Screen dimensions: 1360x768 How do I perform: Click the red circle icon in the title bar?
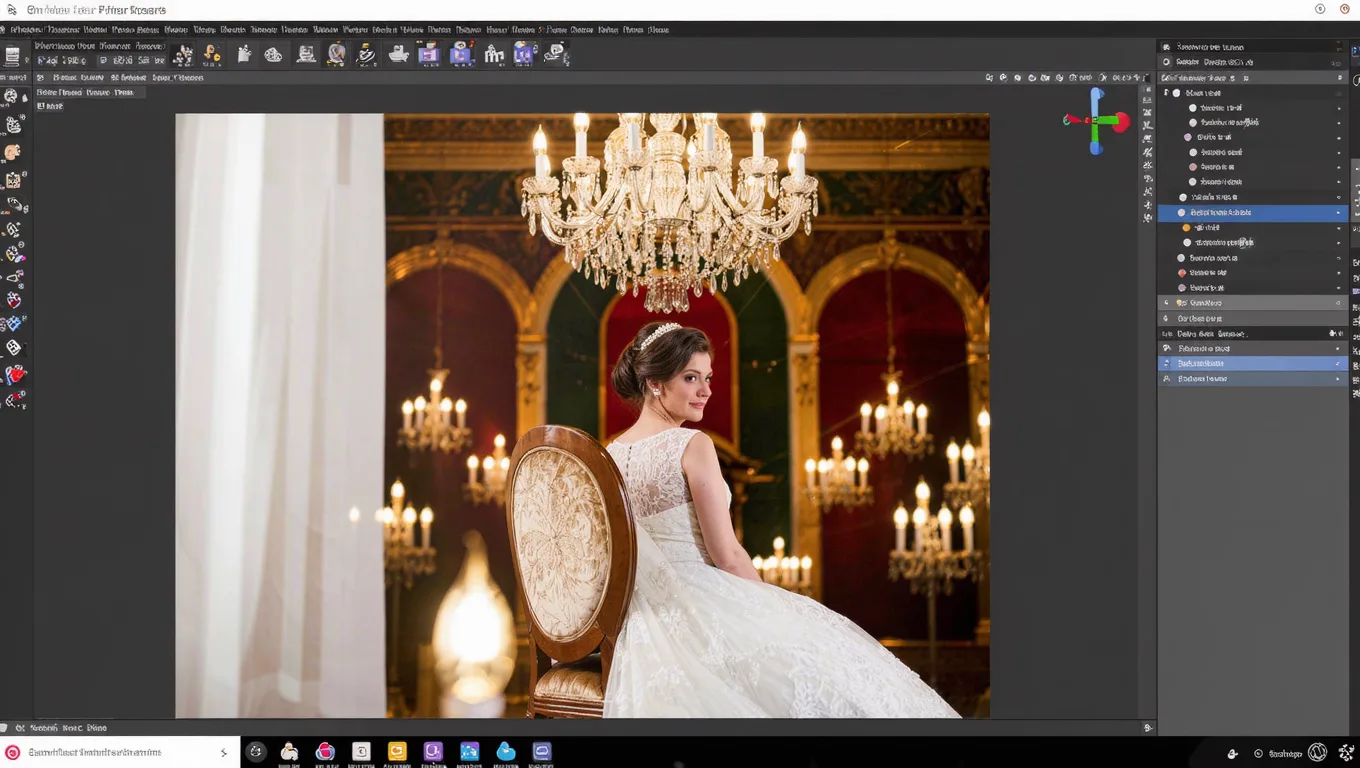click(x=1345, y=9)
